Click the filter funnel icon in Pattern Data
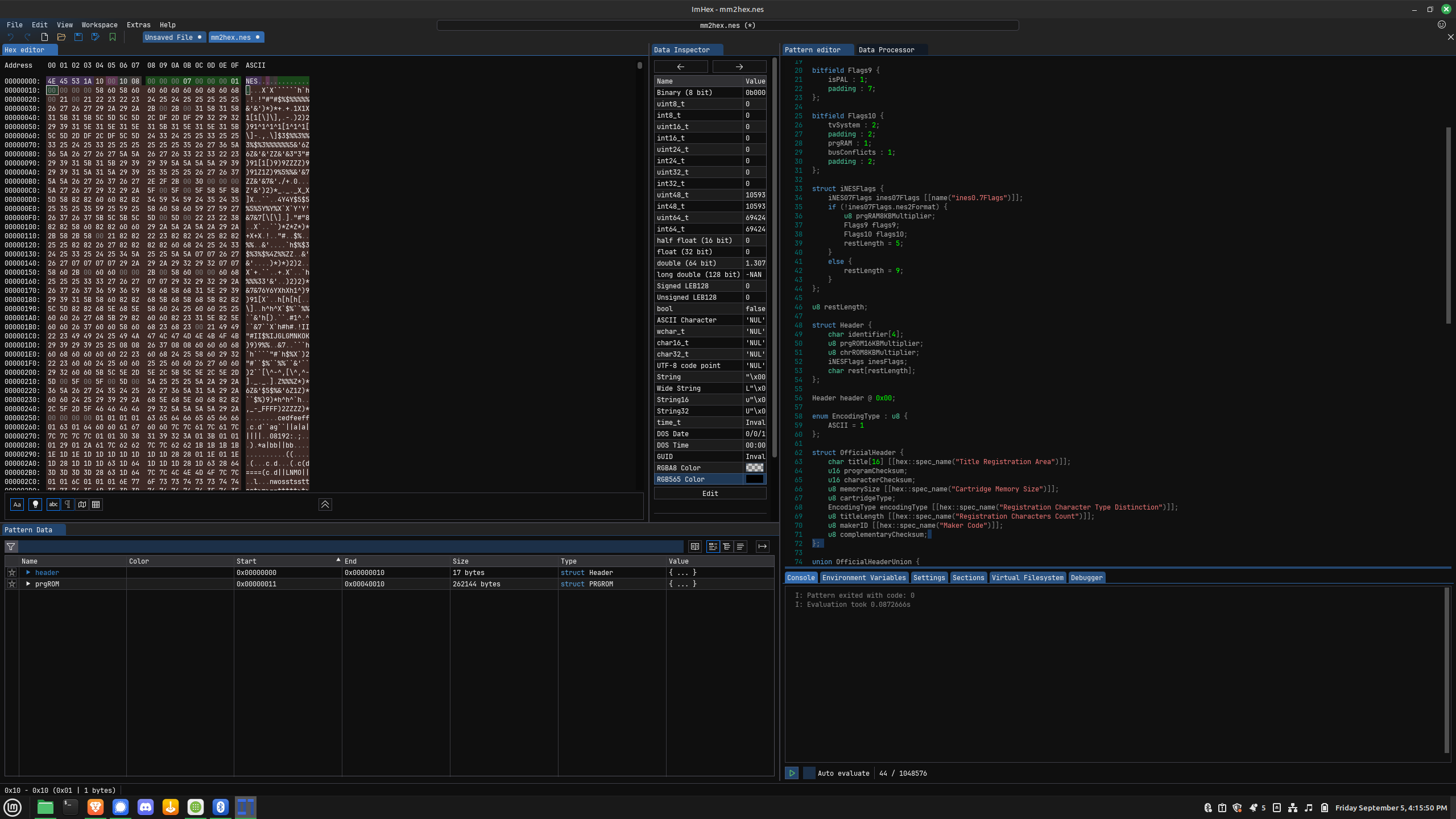This screenshot has width=1456, height=819. click(11, 547)
